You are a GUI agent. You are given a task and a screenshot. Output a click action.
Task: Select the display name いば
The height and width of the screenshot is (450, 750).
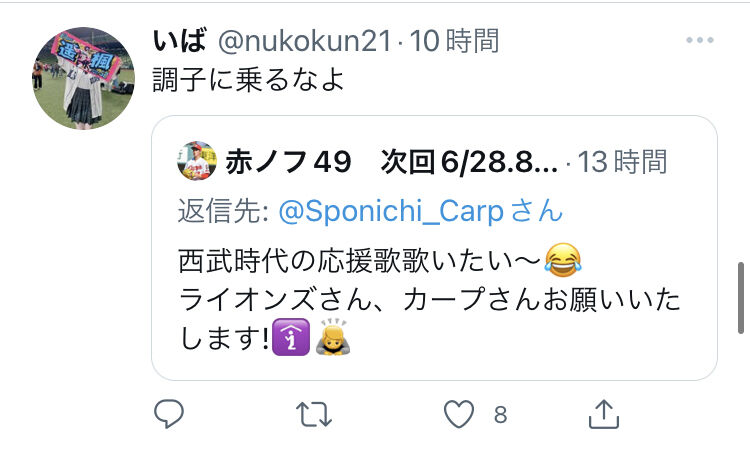coord(179,40)
